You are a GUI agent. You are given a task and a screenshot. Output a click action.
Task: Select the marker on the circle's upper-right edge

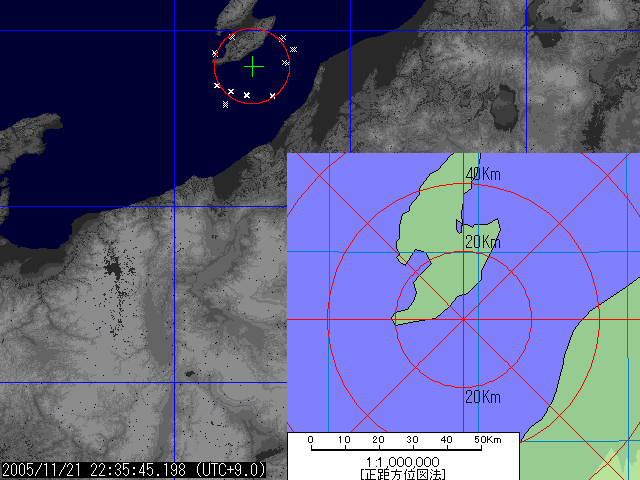pos(282,38)
